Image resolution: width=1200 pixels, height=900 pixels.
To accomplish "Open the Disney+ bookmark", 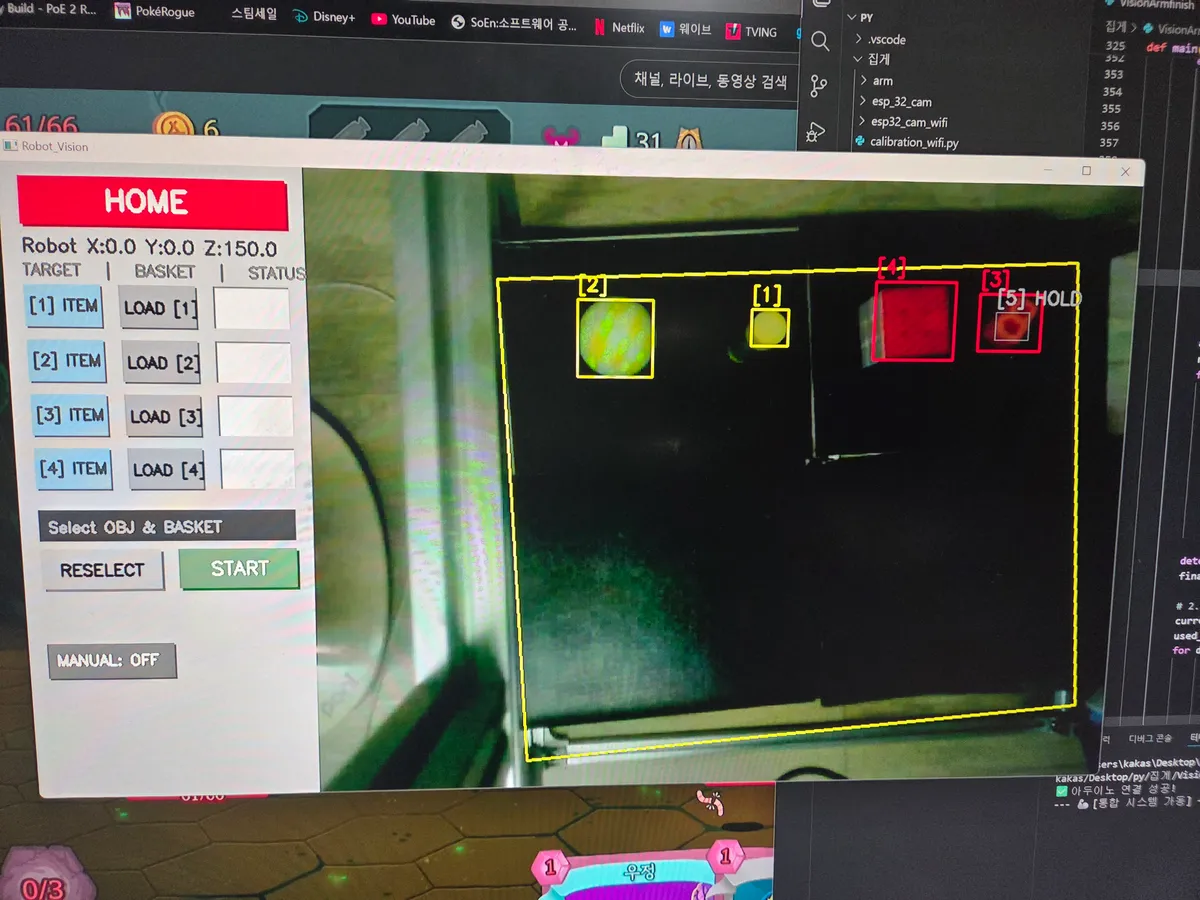I will click(x=324, y=17).
